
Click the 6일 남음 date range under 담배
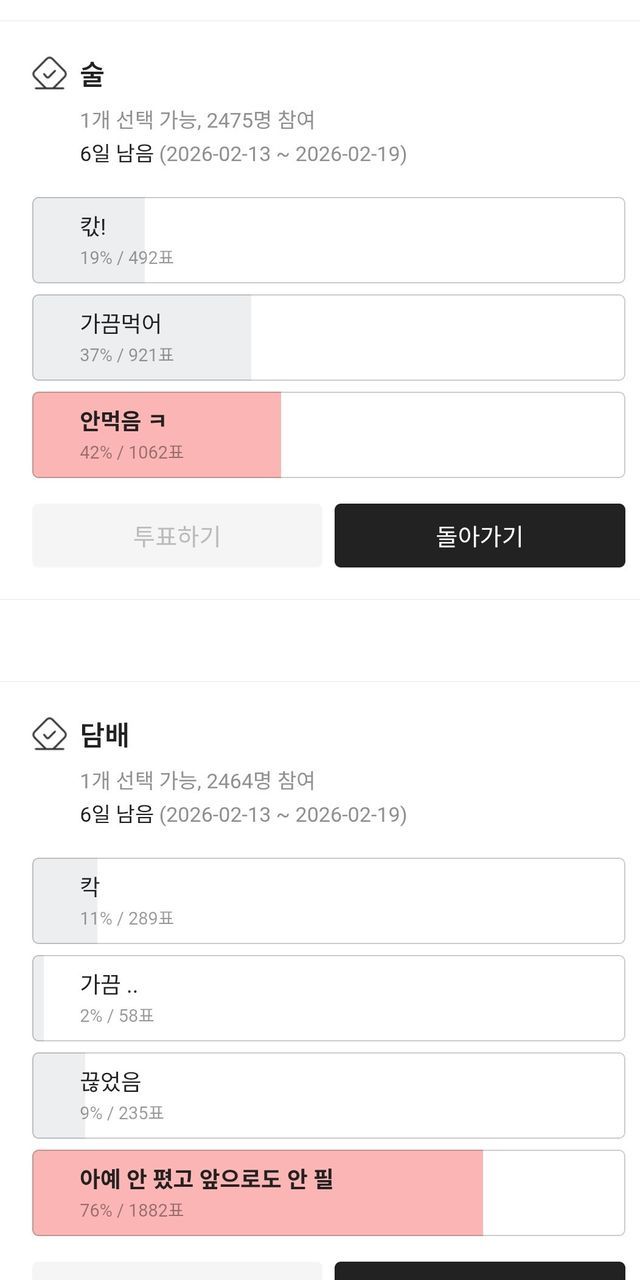[243, 815]
